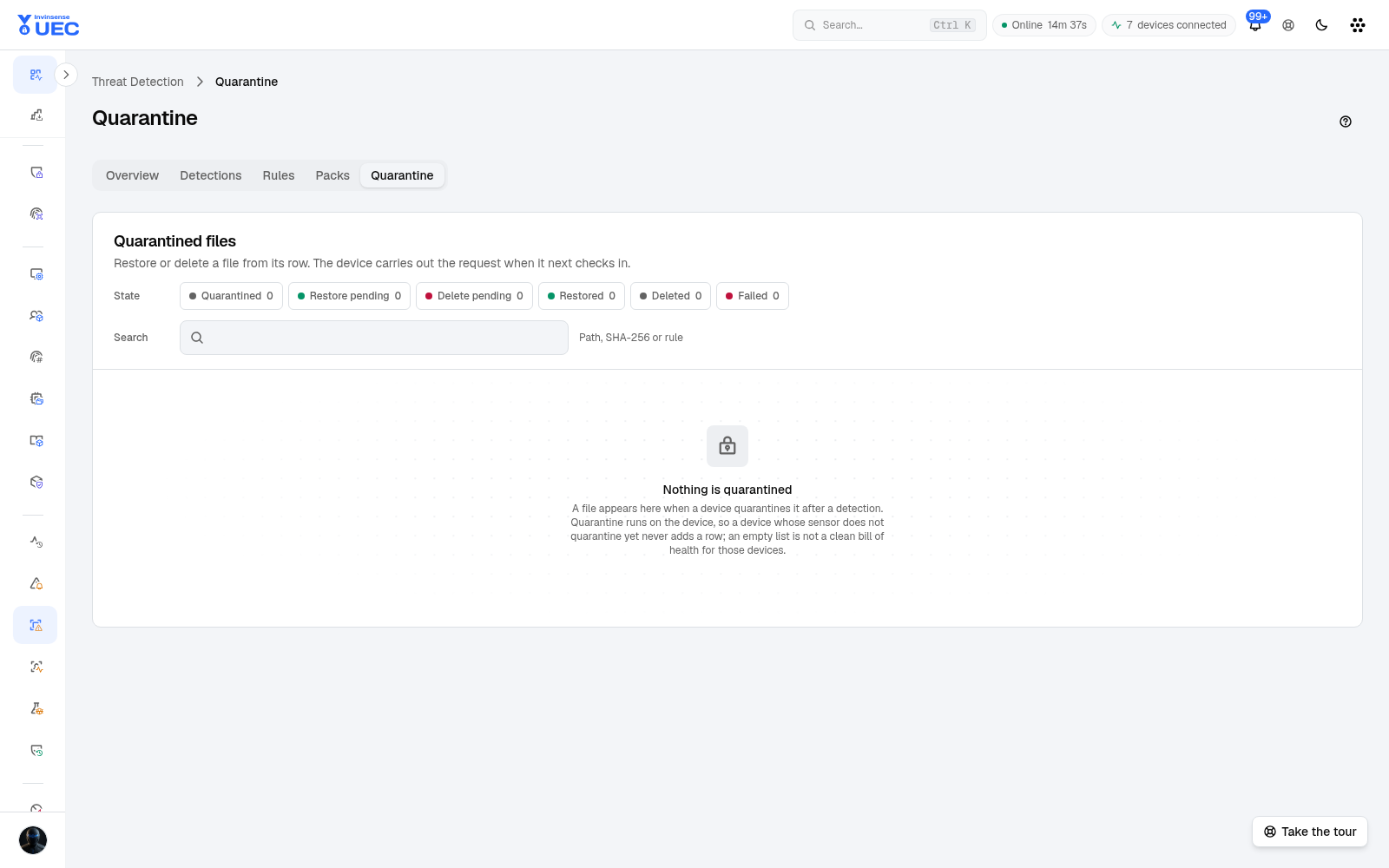The image size is (1389, 868).
Task: Toggle the Deleted state filter
Action: click(x=670, y=296)
